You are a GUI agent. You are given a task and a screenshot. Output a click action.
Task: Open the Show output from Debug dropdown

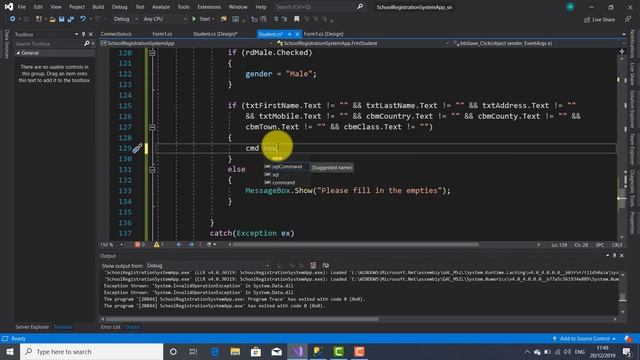click(208, 266)
